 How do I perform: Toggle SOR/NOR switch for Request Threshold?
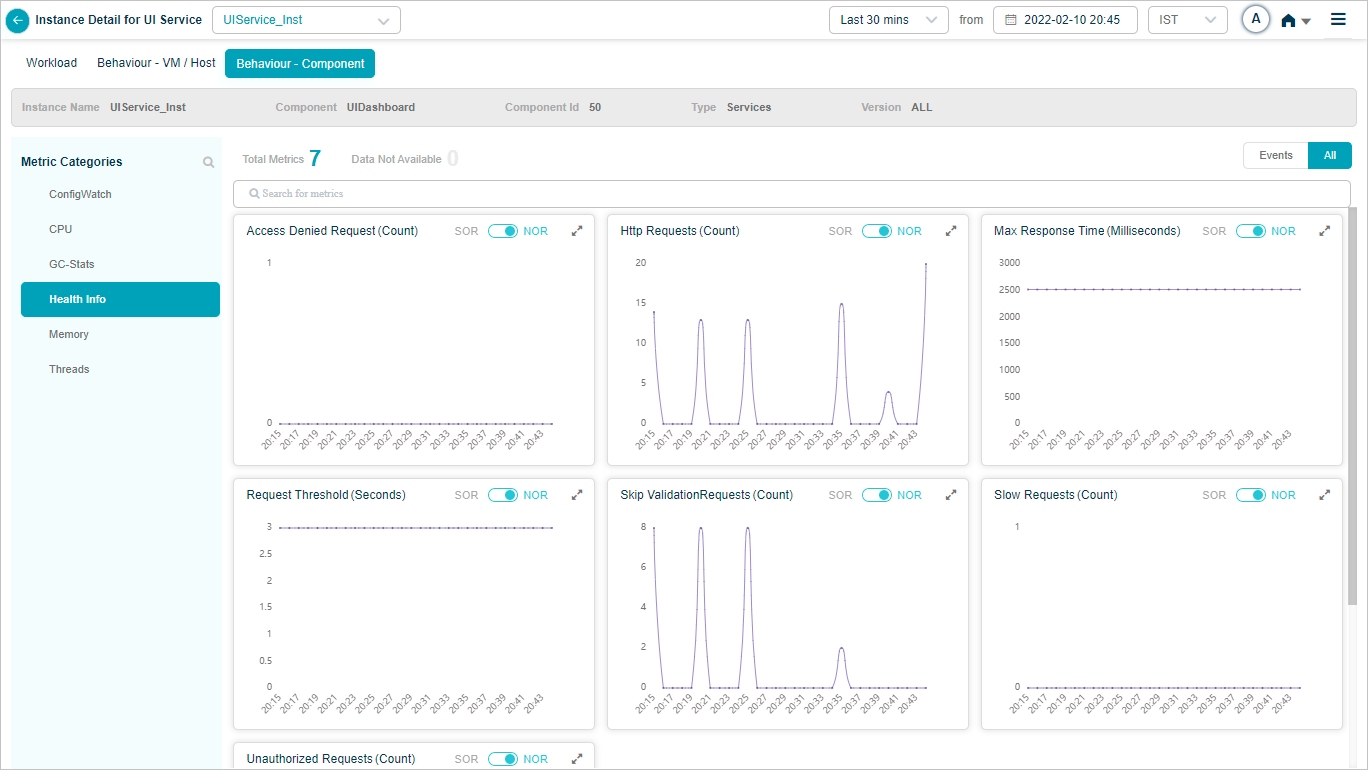(x=503, y=495)
